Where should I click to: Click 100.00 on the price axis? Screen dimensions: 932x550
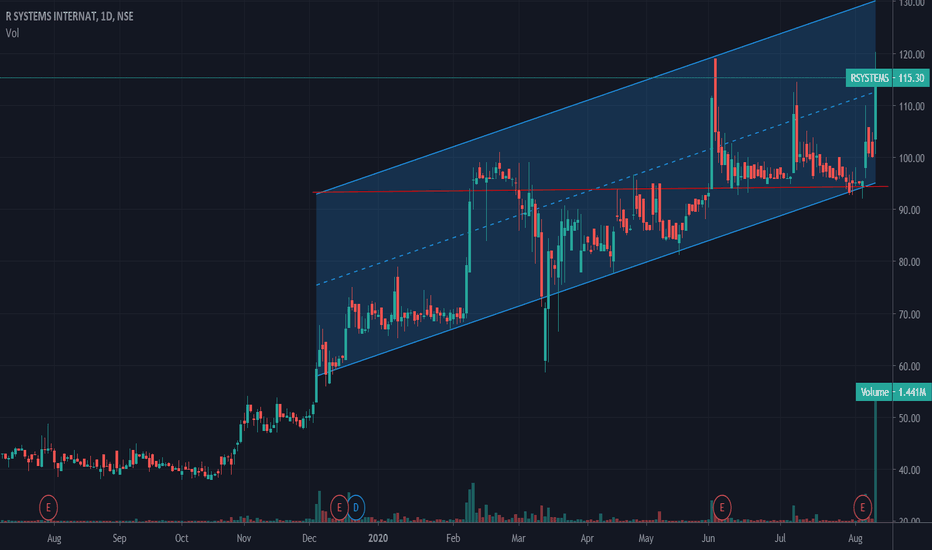pos(912,158)
